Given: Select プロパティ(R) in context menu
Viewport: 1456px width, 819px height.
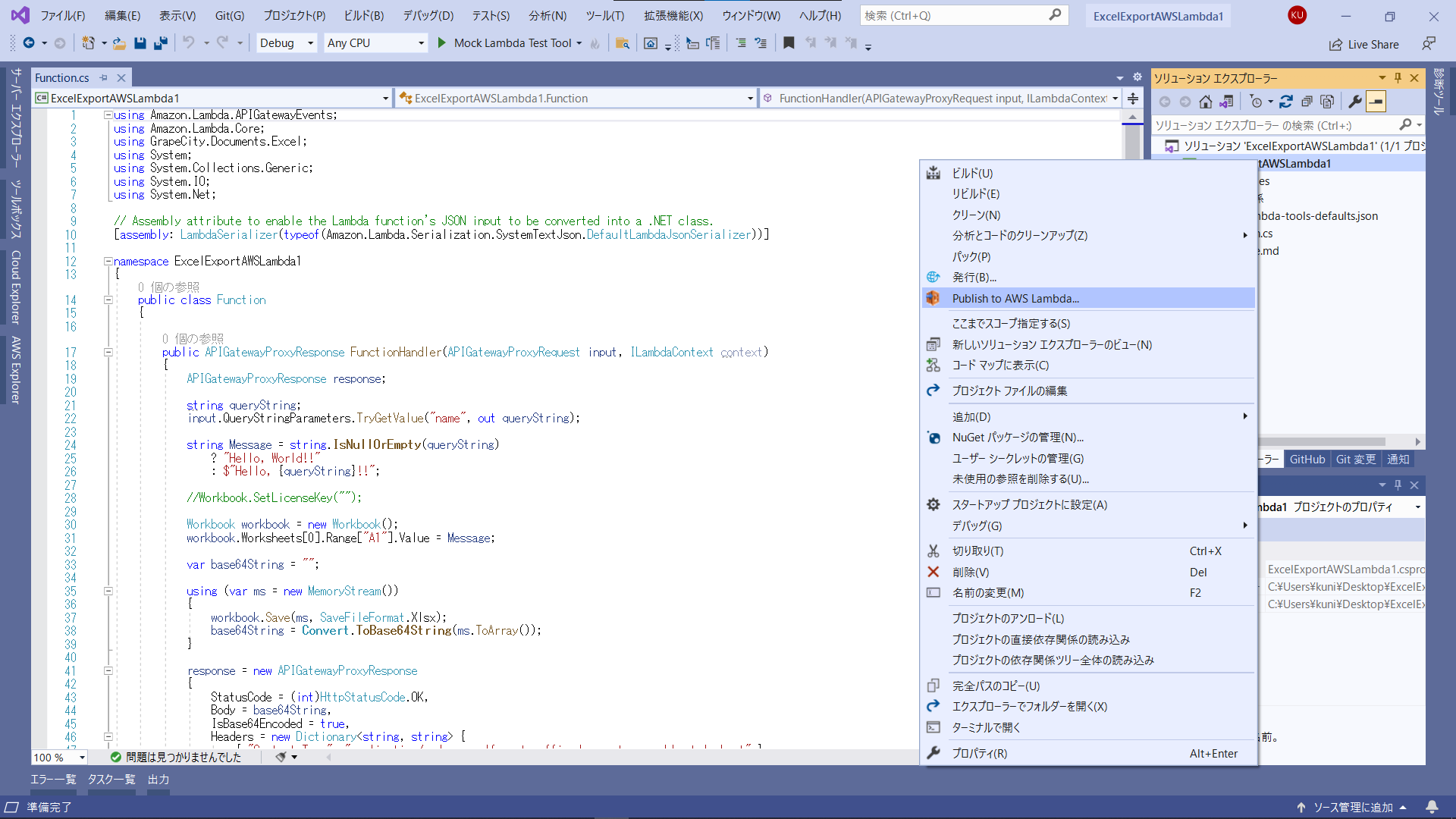Looking at the screenshot, I should (1088, 754).
